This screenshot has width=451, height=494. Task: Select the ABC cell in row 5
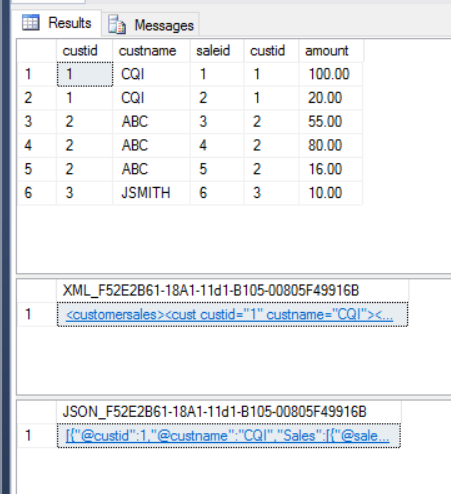click(152, 169)
